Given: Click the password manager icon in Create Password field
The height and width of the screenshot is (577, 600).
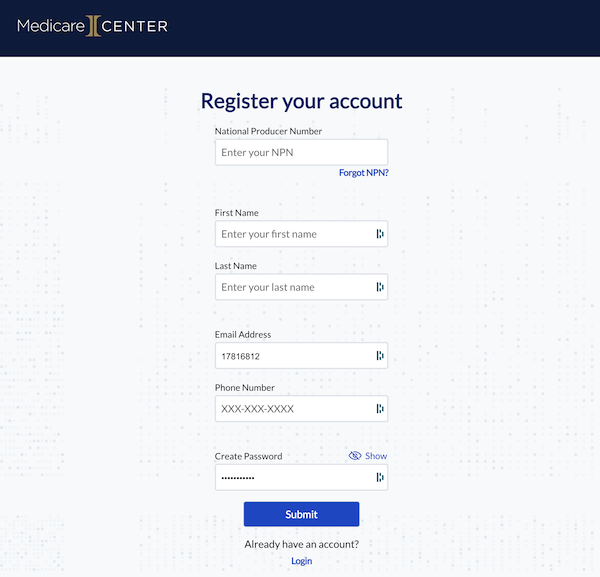Looking at the screenshot, I should tap(380, 478).
